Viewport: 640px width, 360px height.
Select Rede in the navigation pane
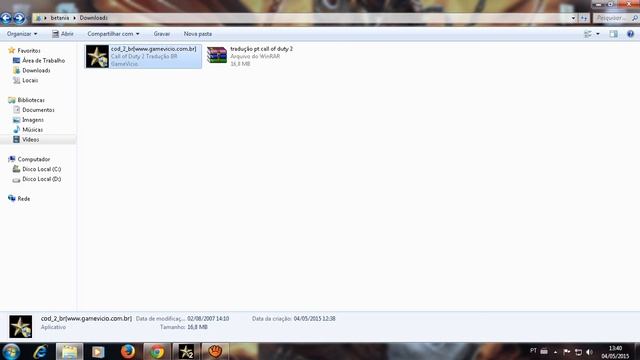coord(24,199)
